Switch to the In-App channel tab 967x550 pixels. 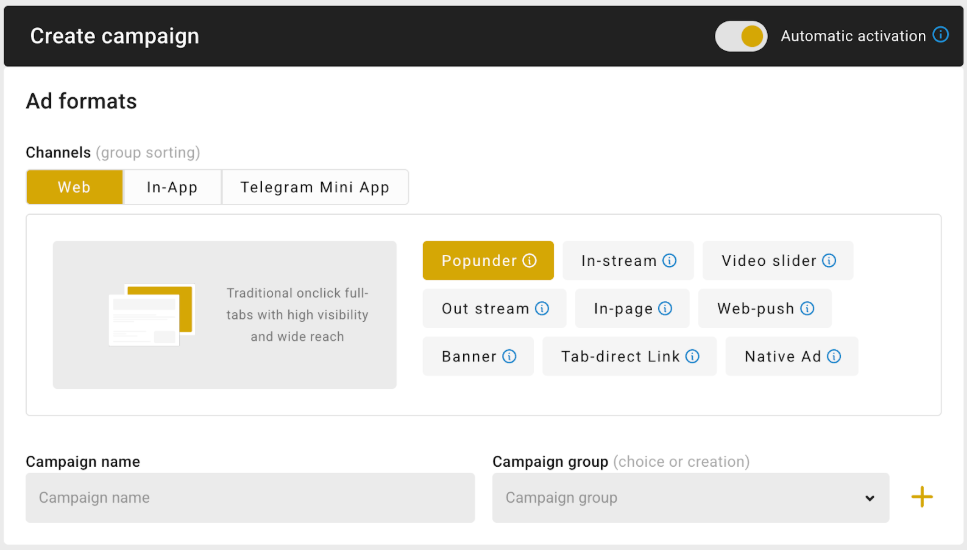pyautogui.click(x=172, y=187)
